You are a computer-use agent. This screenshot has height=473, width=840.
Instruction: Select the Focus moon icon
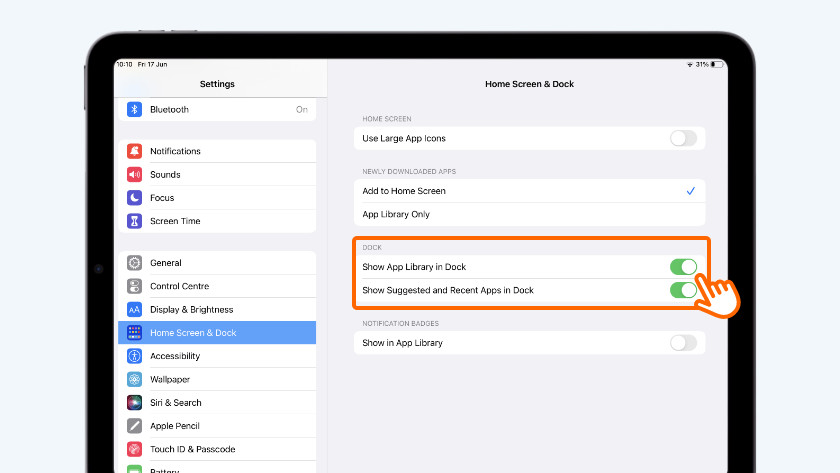click(134, 198)
